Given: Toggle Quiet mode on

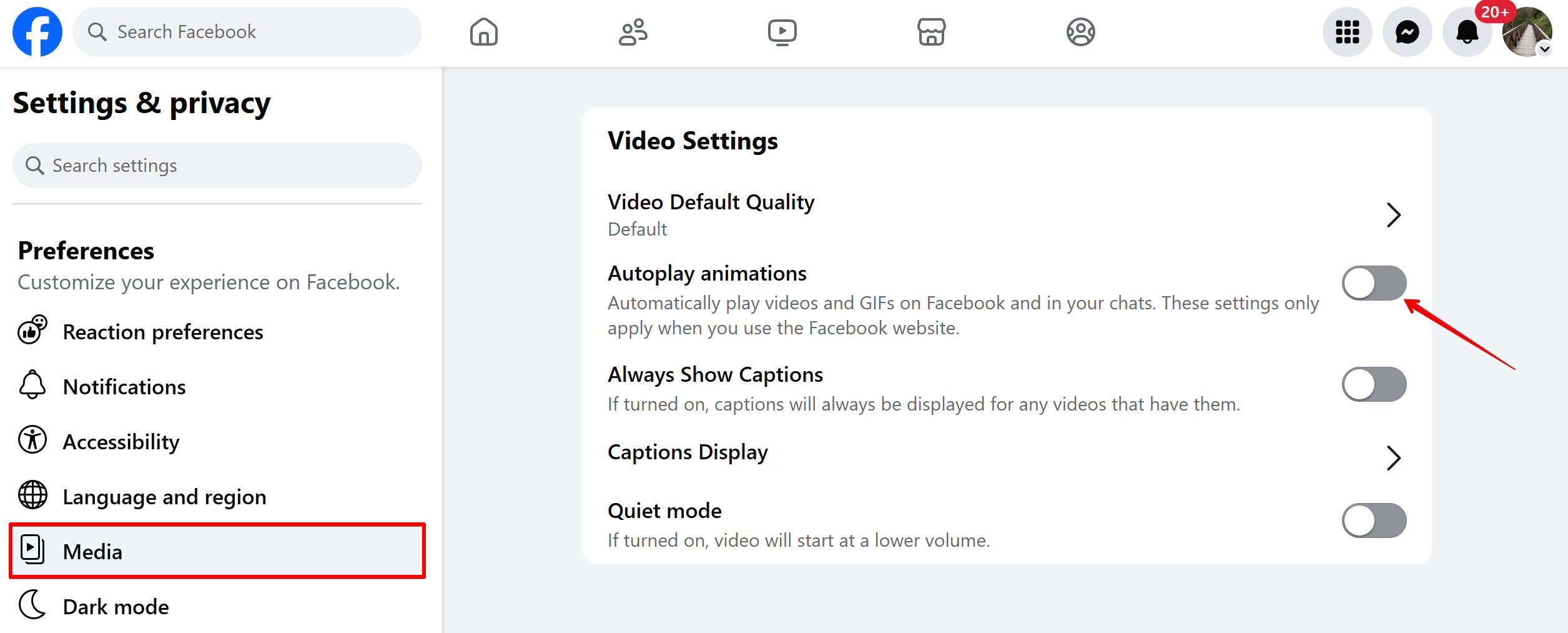Looking at the screenshot, I should point(1374,521).
